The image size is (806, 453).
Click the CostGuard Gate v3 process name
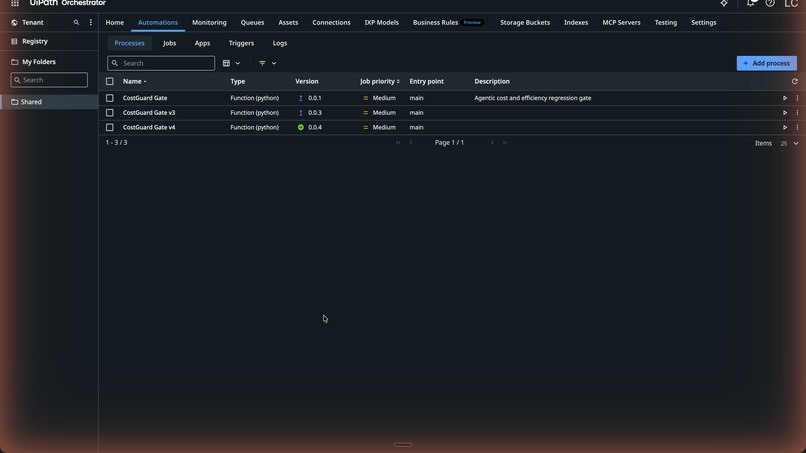(x=149, y=113)
